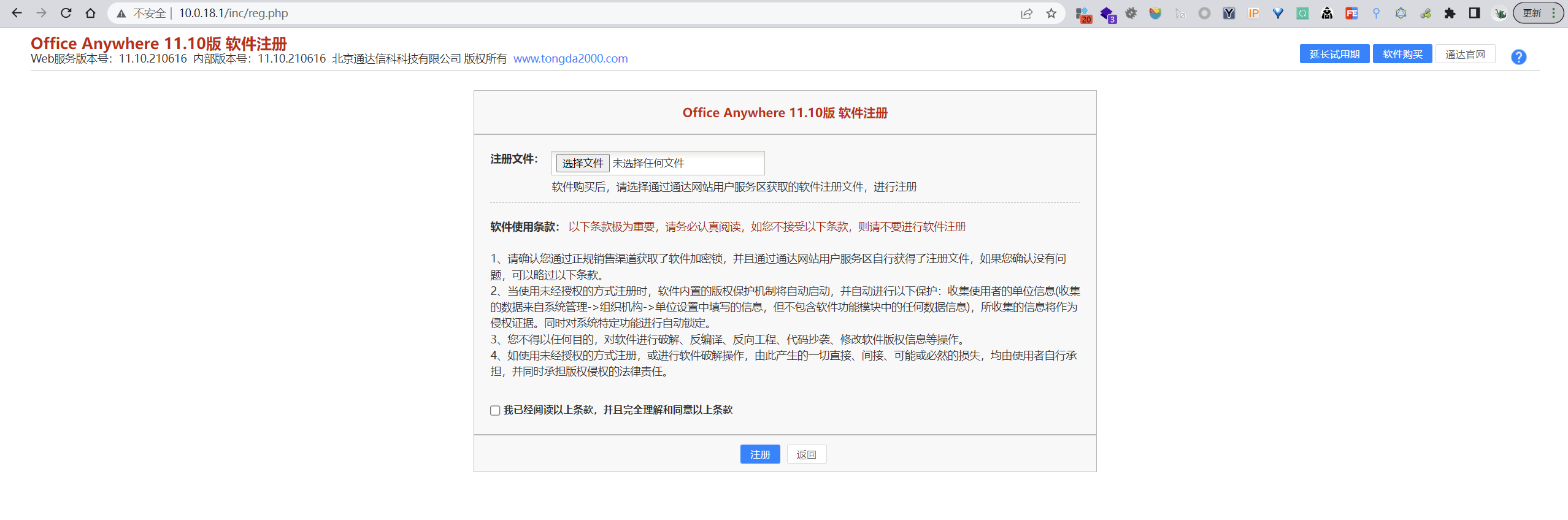Click the 软件使用条款: label
Screen dimensions: 1568x520
[525, 227]
